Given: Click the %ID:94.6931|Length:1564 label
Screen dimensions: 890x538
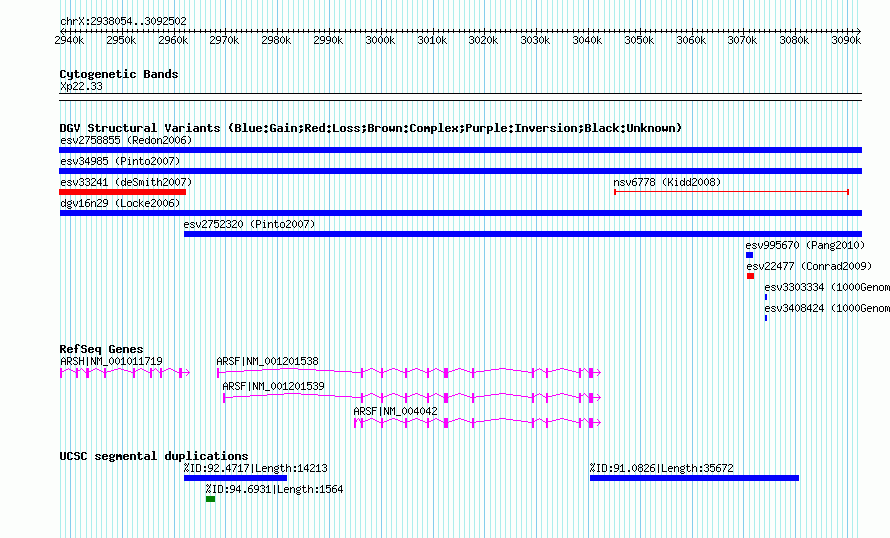Looking at the screenshot, I should [275, 489].
